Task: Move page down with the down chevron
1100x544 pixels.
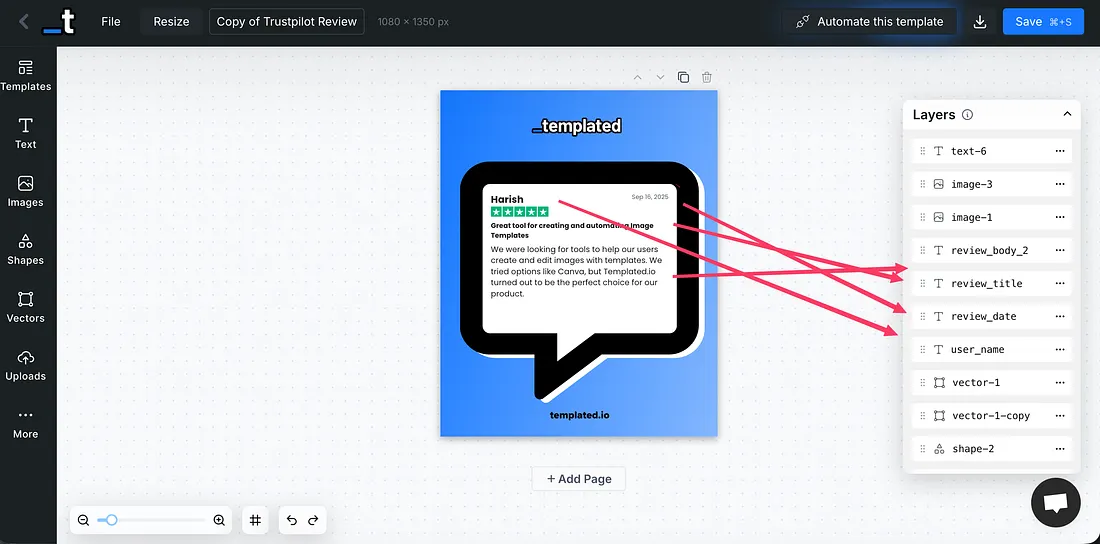Action: pos(660,77)
